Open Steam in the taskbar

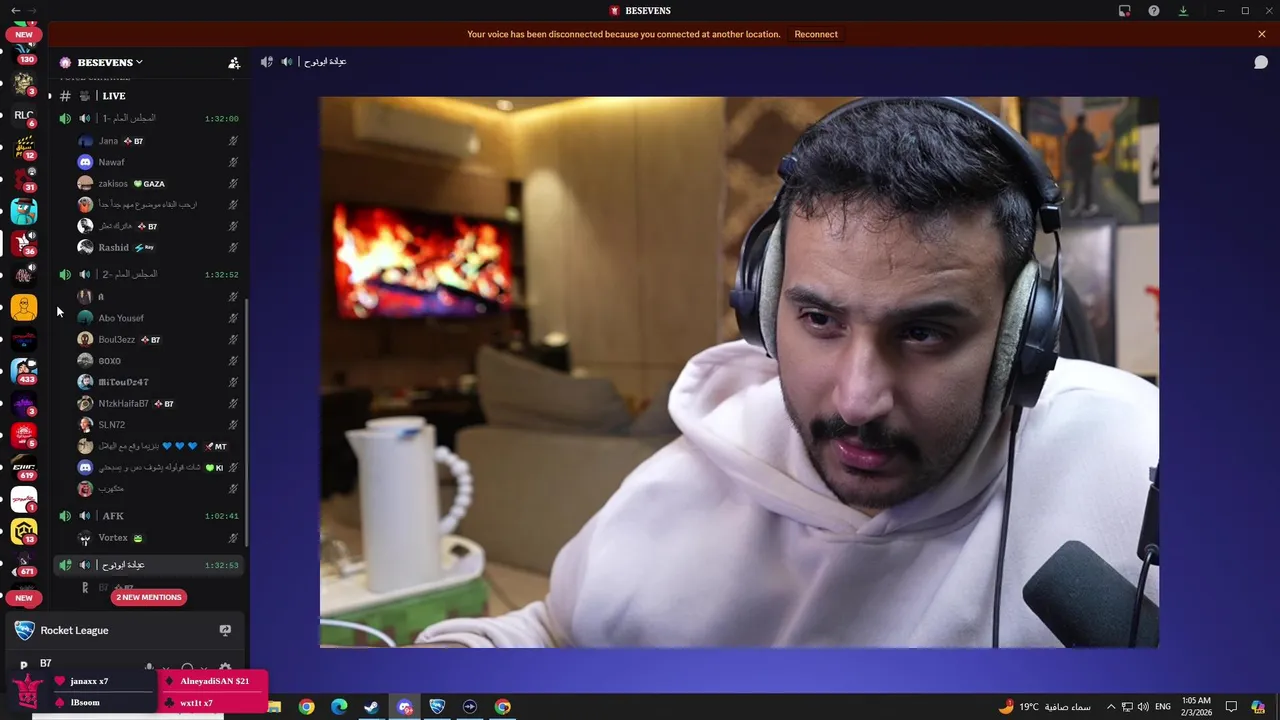[x=371, y=707]
